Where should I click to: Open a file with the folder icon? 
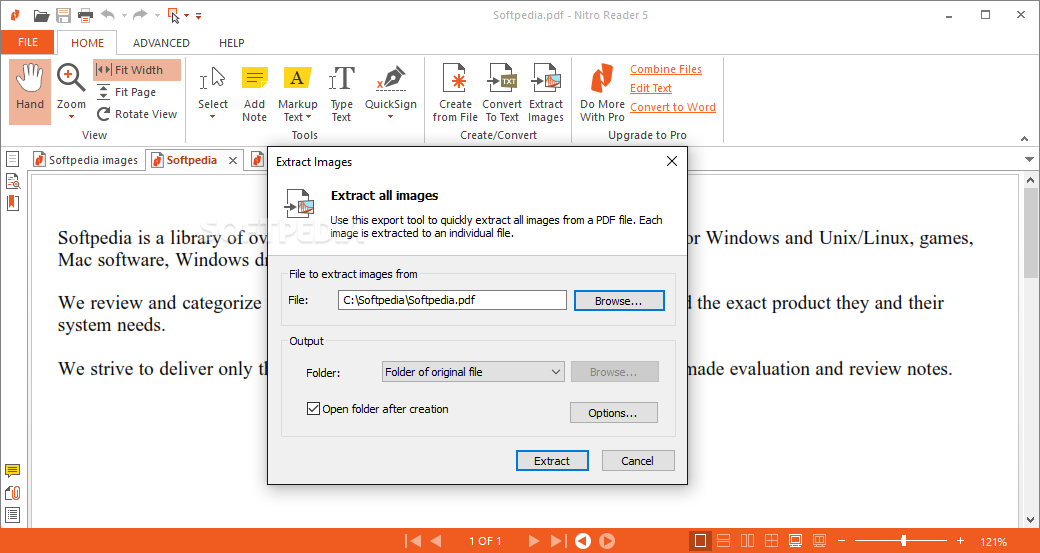coord(41,15)
